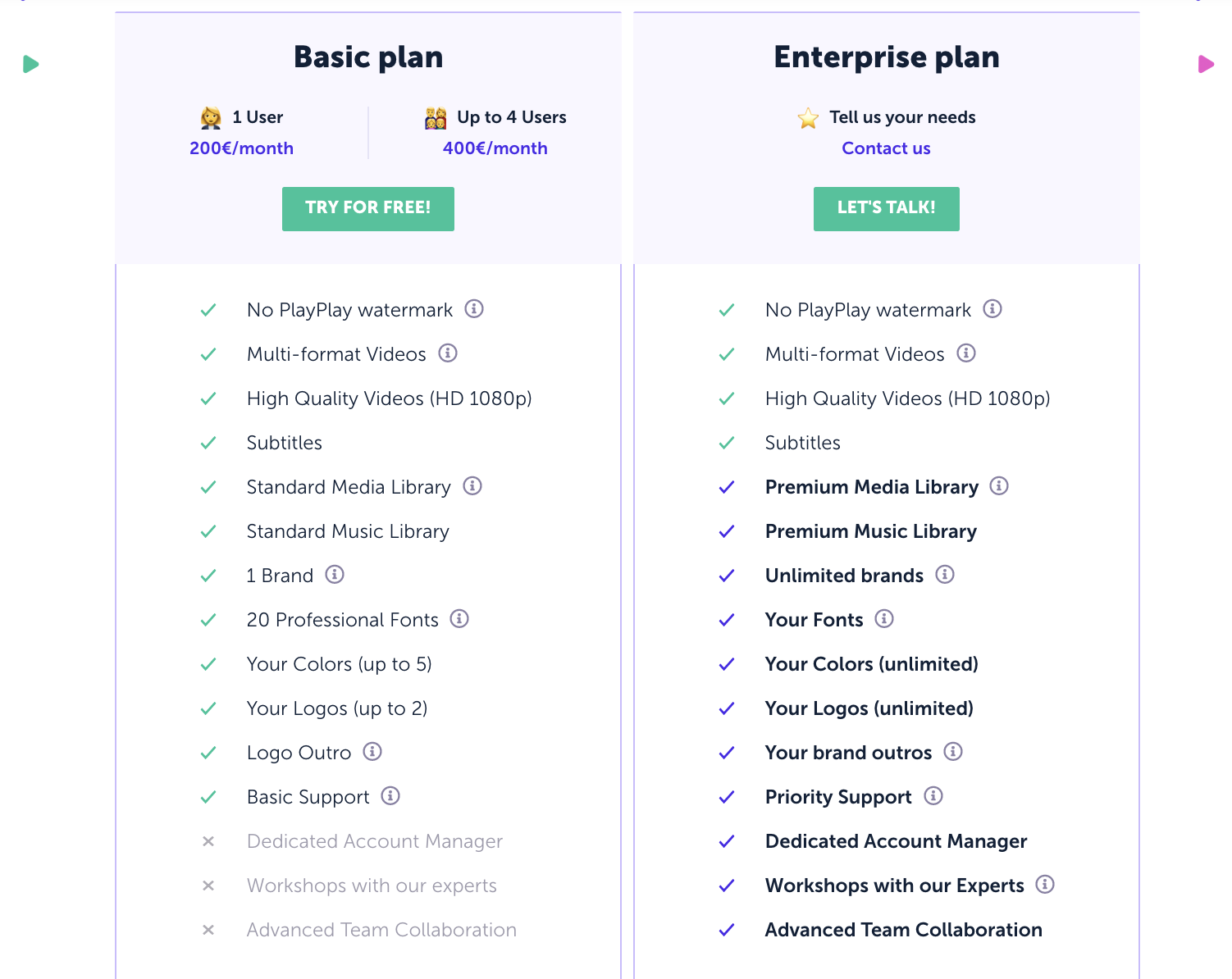
Task: Click the green play arrow on left
Action: [31, 64]
